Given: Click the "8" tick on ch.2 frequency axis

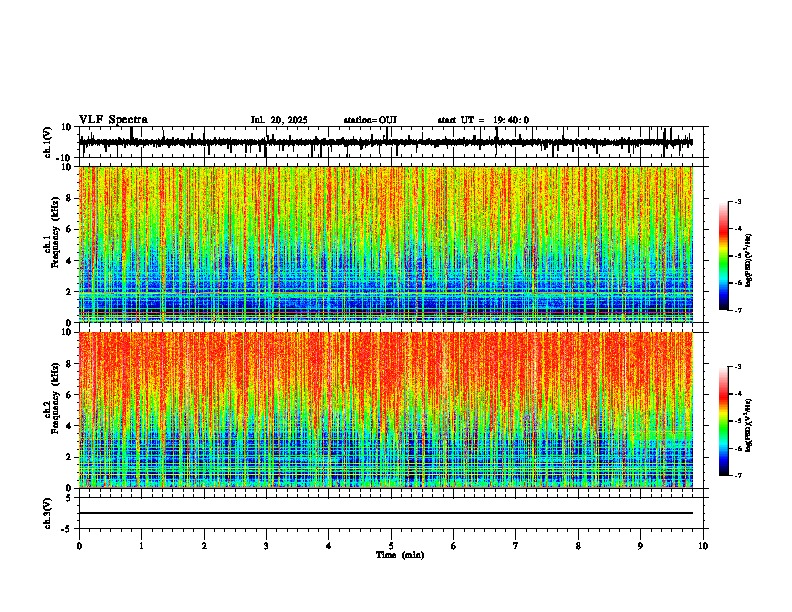Looking at the screenshot, I should click(70, 363).
